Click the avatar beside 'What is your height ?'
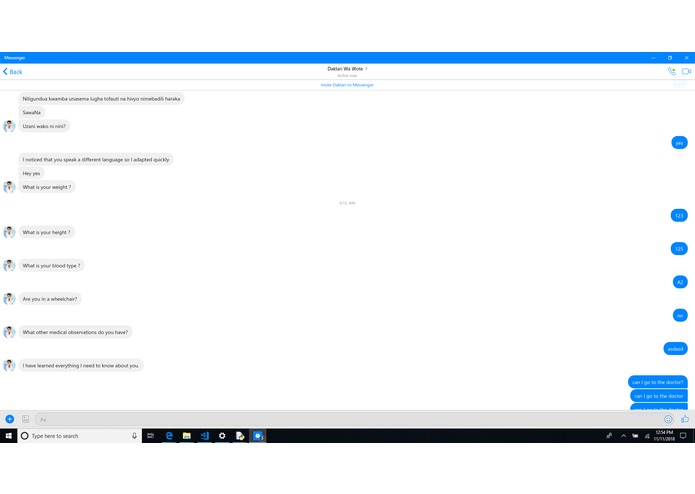This screenshot has width=695, height=494. click(9, 232)
